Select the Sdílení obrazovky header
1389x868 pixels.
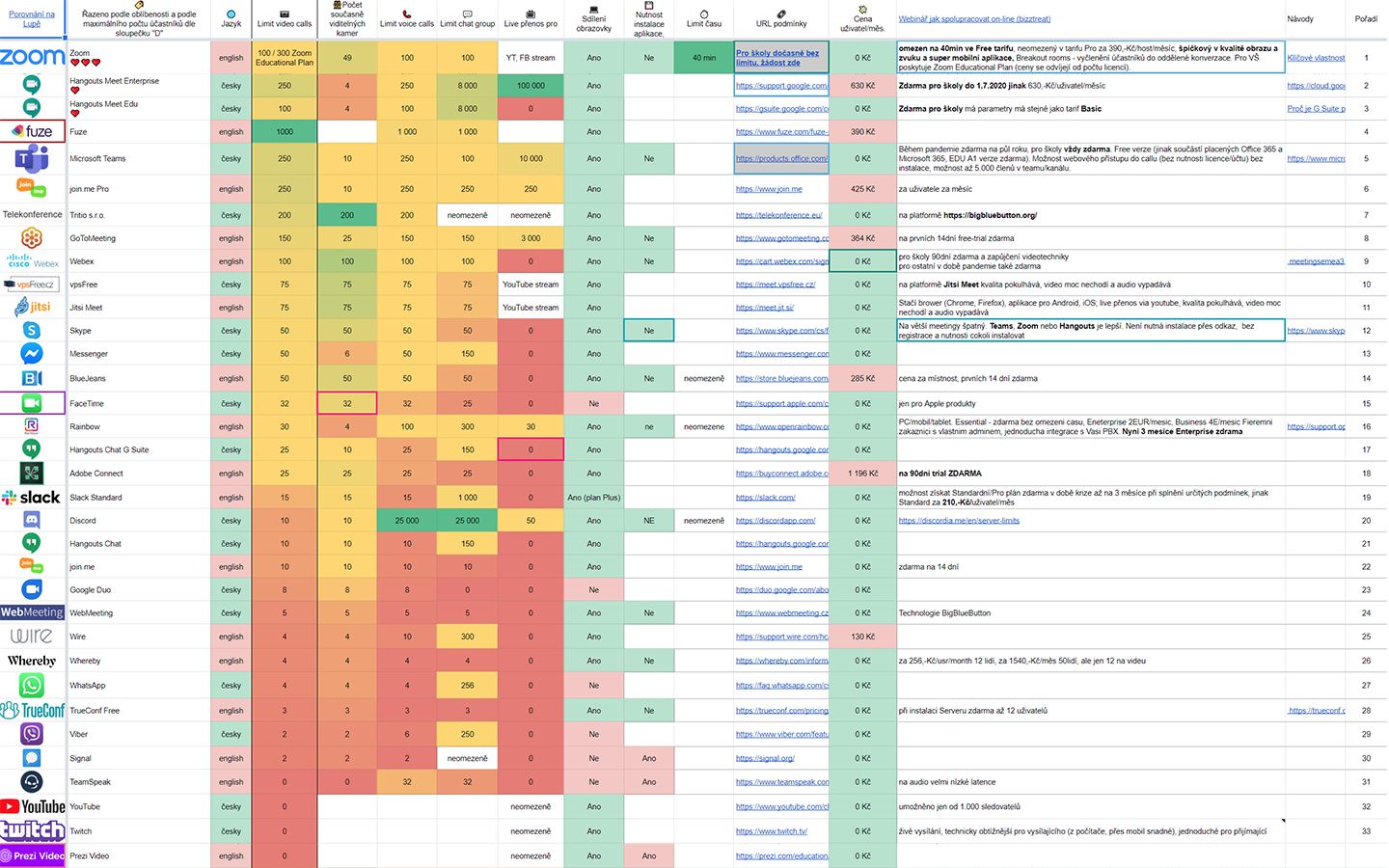click(594, 18)
